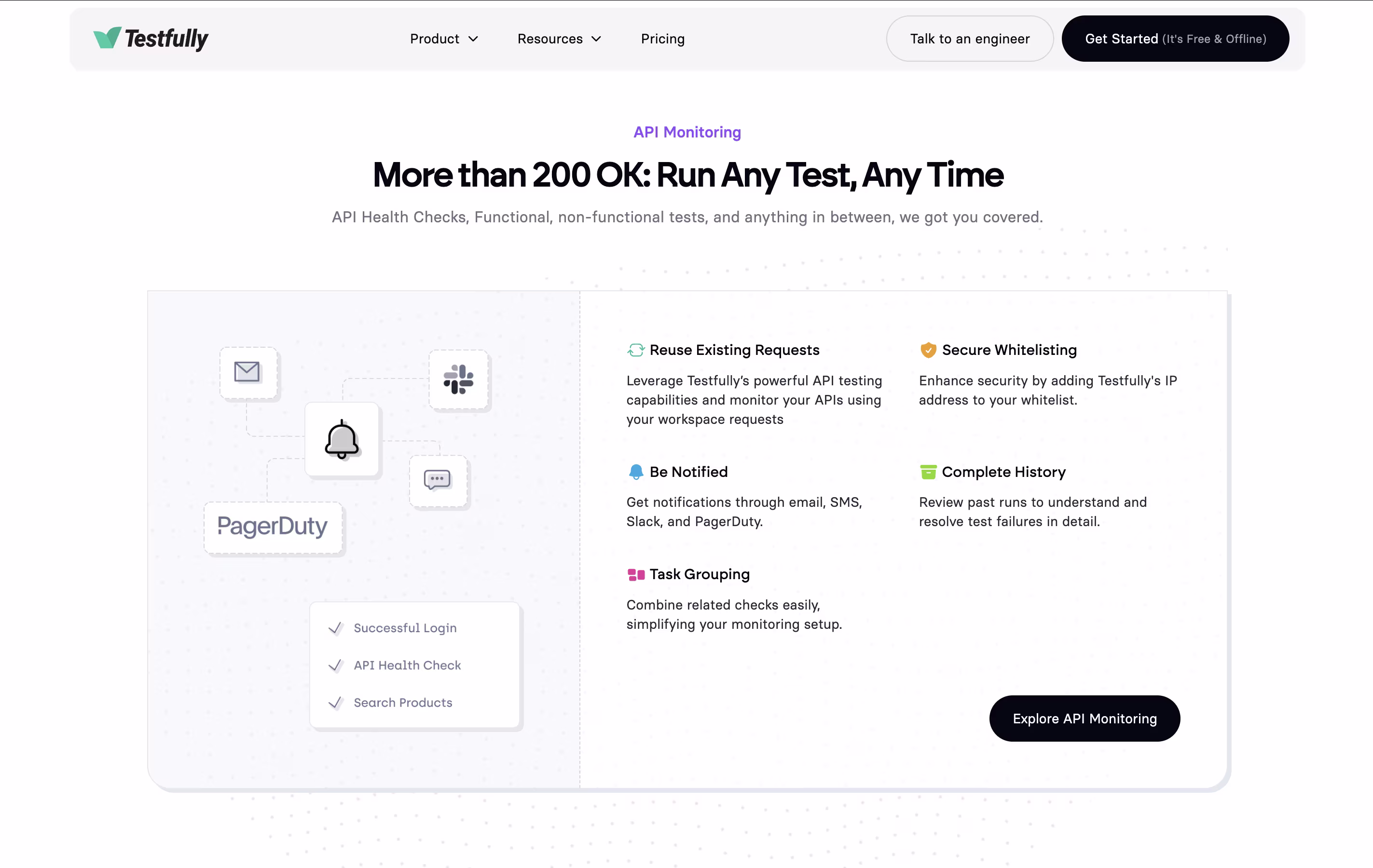Click the blue Be Notified bell icon
The width and height of the screenshot is (1373, 868).
pyautogui.click(x=636, y=472)
